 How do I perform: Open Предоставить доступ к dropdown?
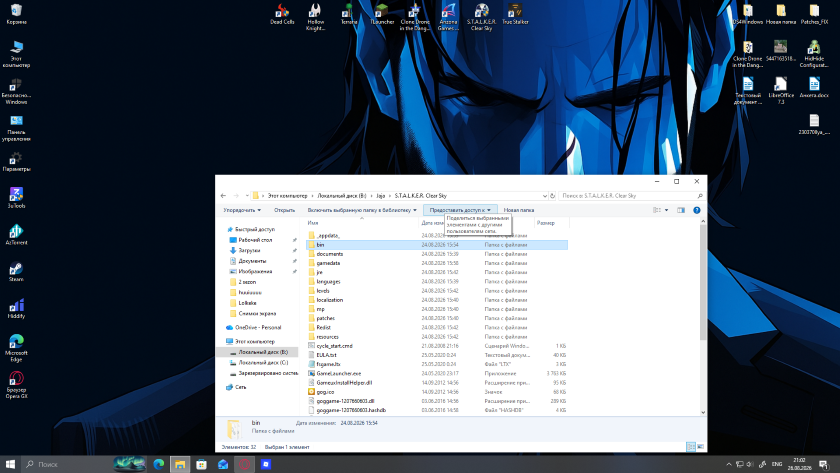pos(460,210)
